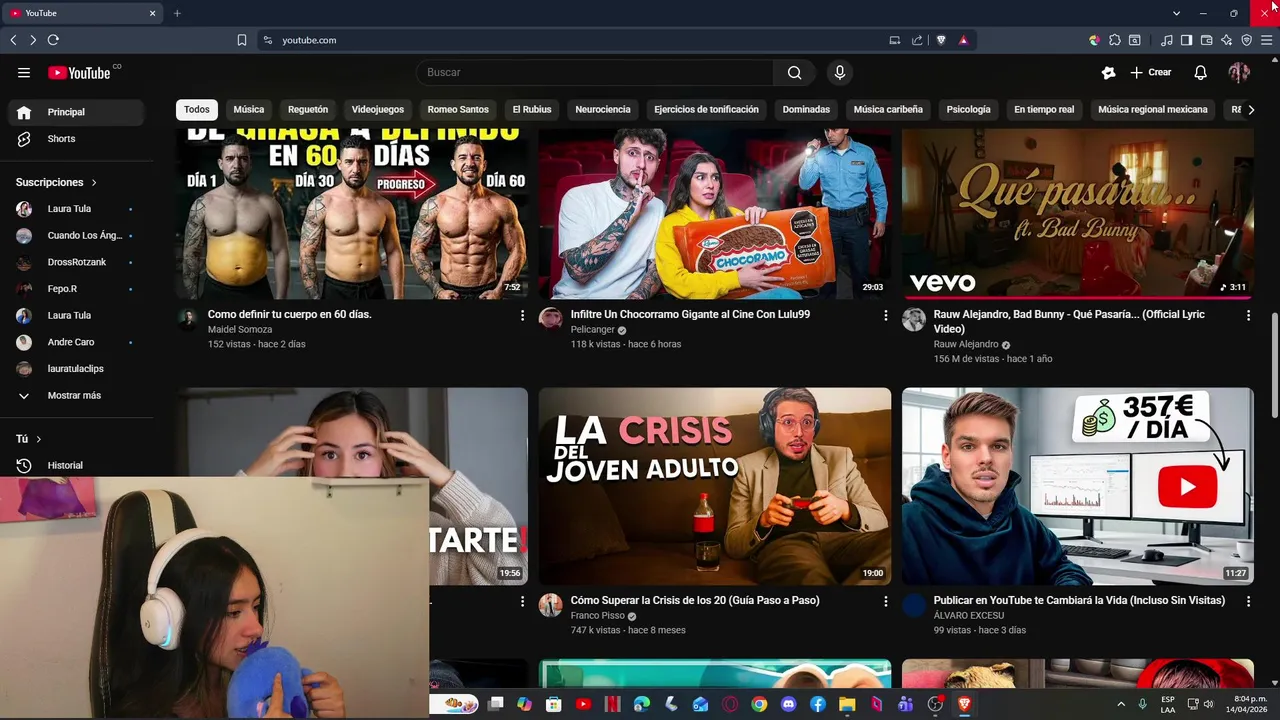1280x720 pixels.
Task: Expand the Tú section
Action: pos(28,439)
